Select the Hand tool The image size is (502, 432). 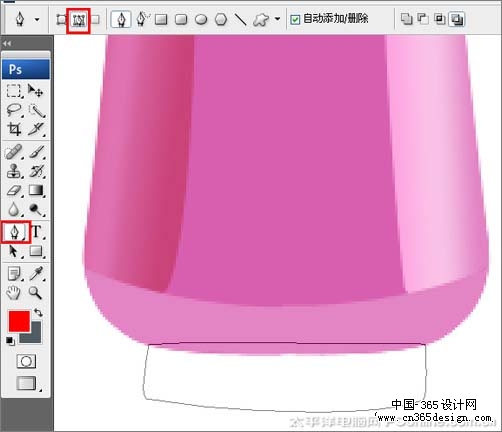tap(14, 293)
